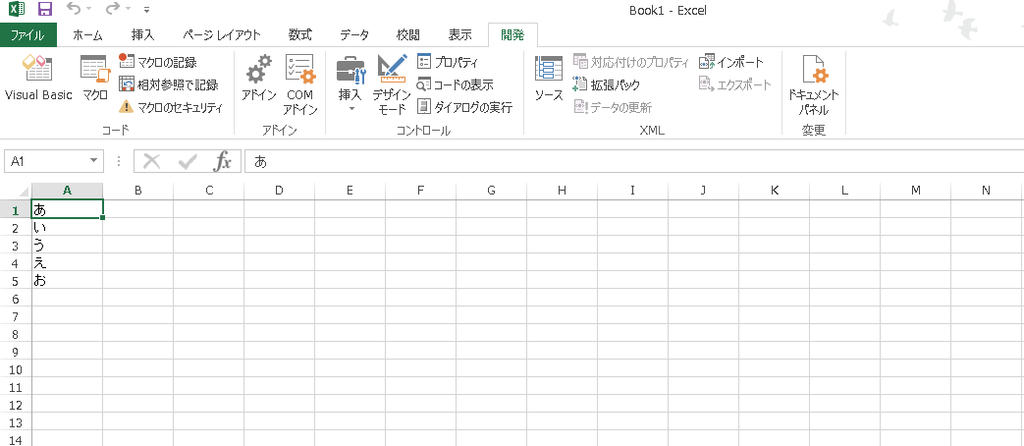
Task: Select all cells with corner triangle
Action: pyautogui.click(x=24, y=191)
